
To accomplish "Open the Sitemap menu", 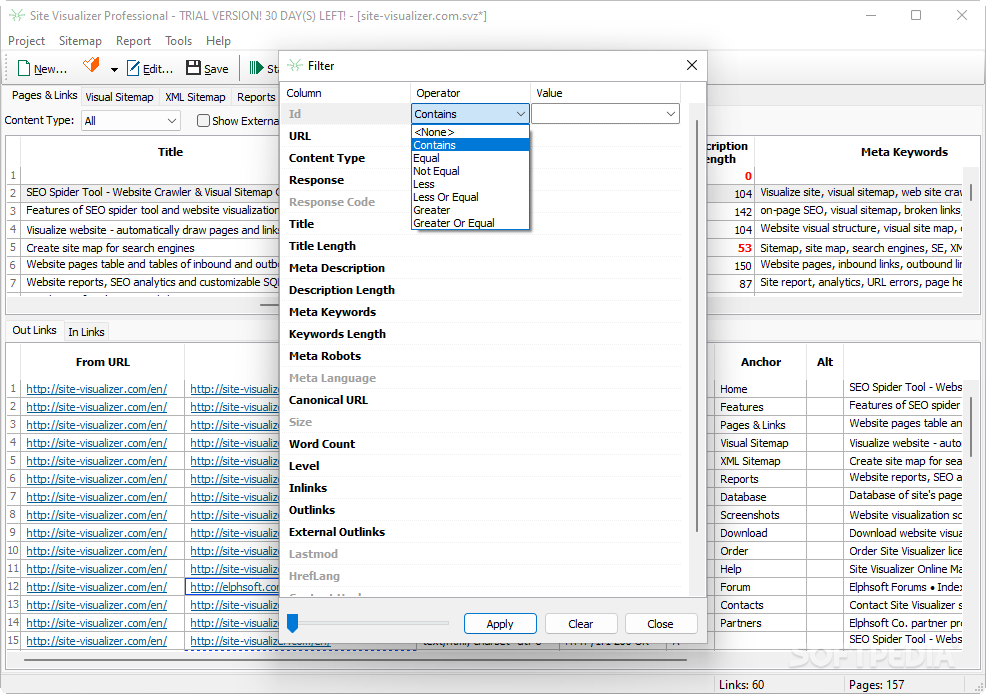I will (80, 41).
